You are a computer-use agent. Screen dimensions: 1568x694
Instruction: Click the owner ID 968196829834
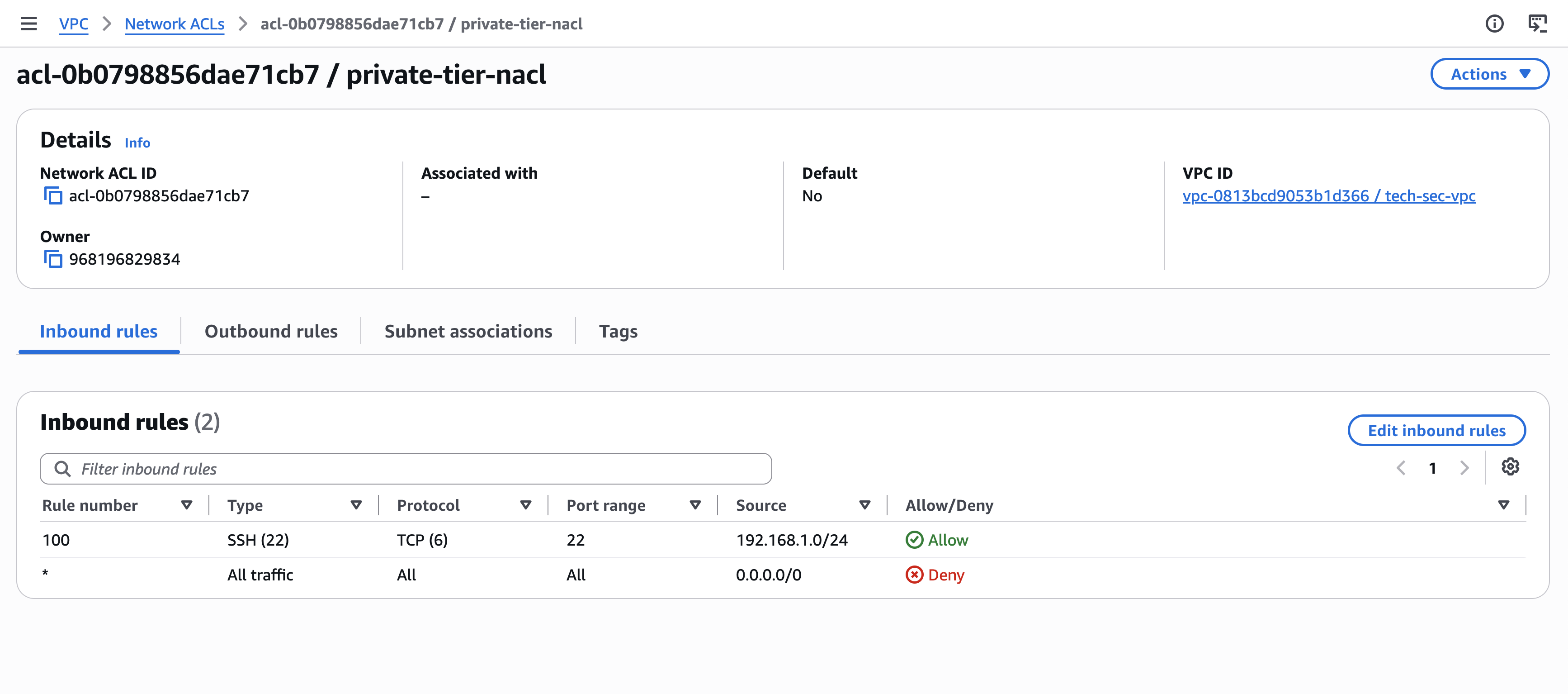coord(125,260)
